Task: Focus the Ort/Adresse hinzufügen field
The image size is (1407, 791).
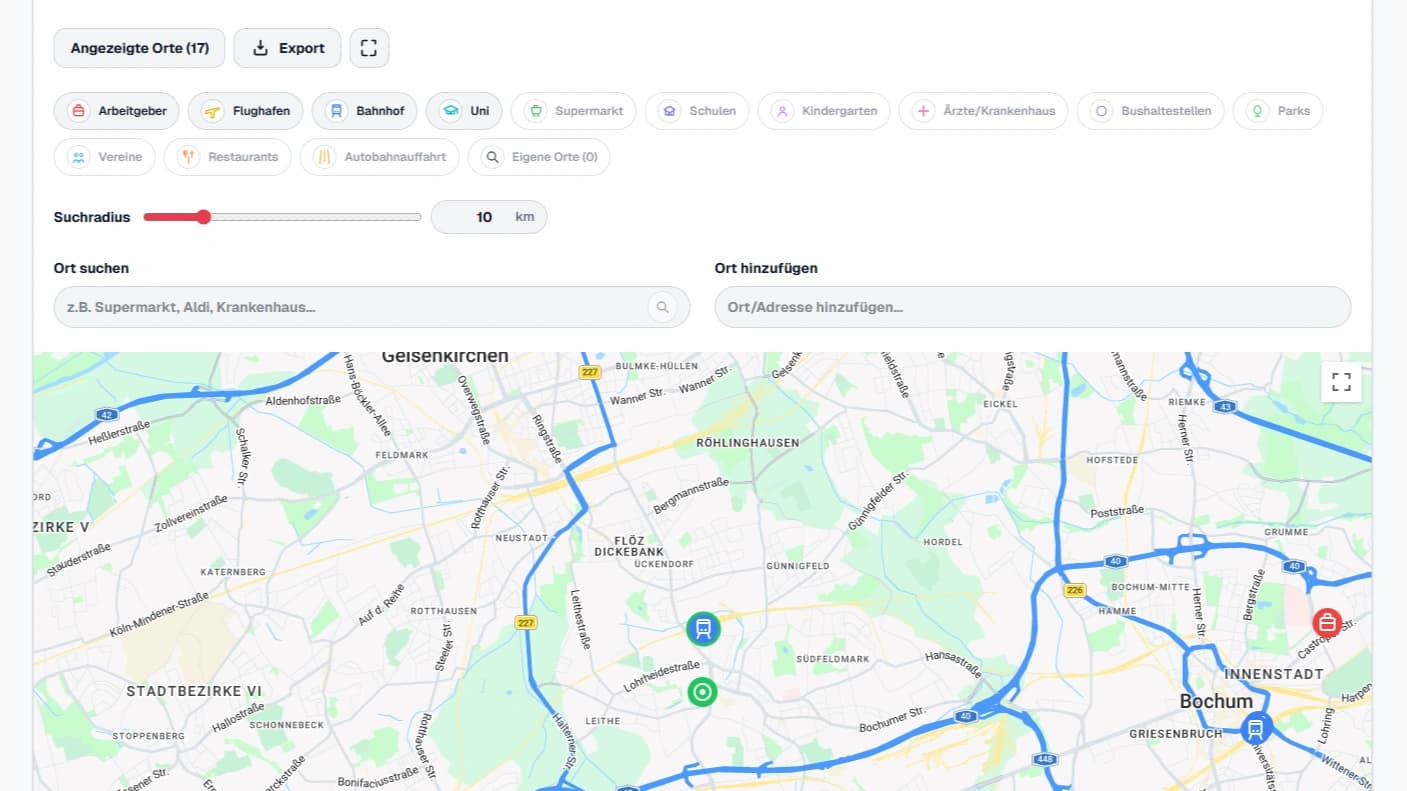Action: [1033, 307]
